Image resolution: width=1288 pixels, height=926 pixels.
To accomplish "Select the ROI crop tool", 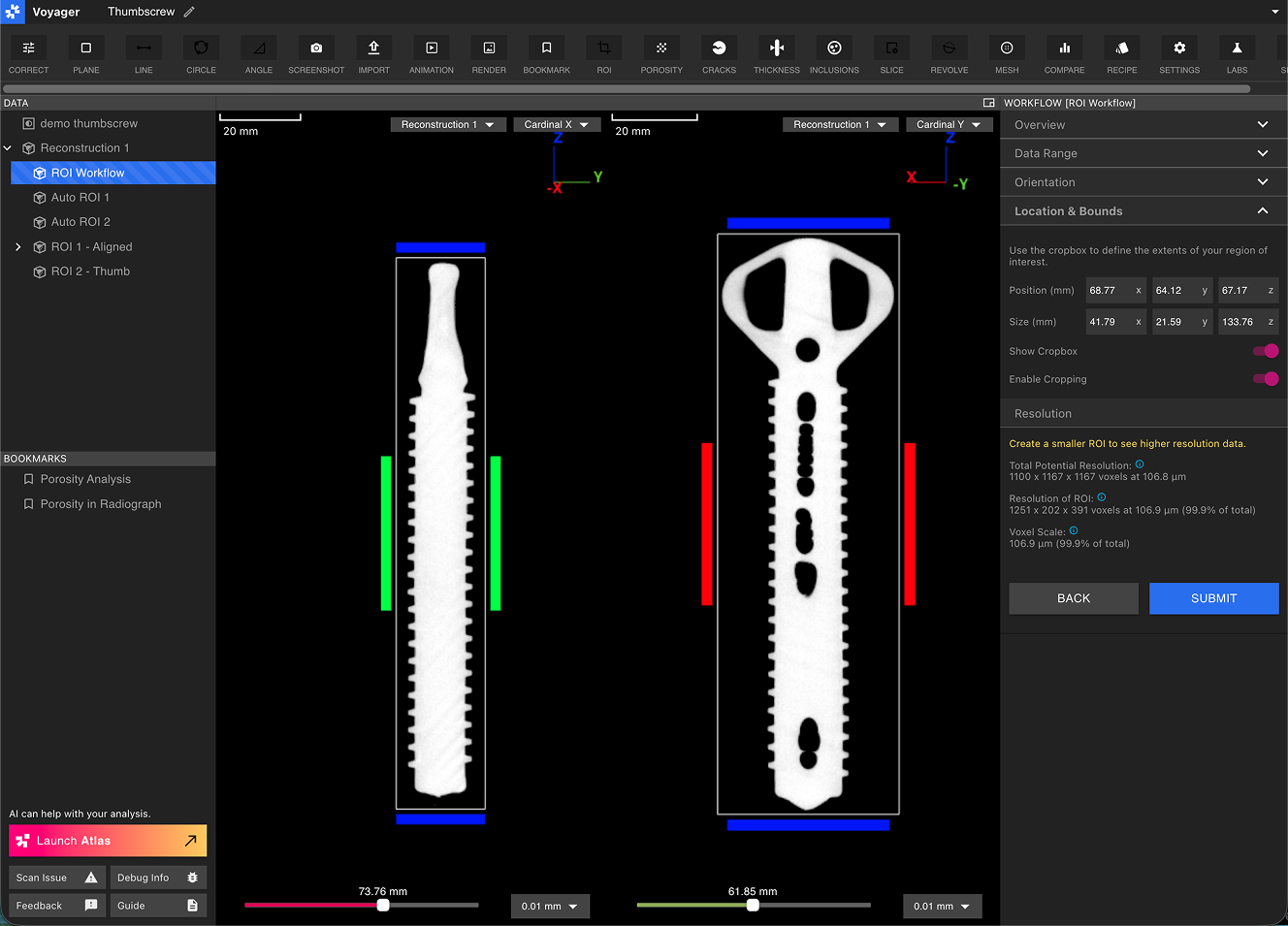I will (x=604, y=55).
